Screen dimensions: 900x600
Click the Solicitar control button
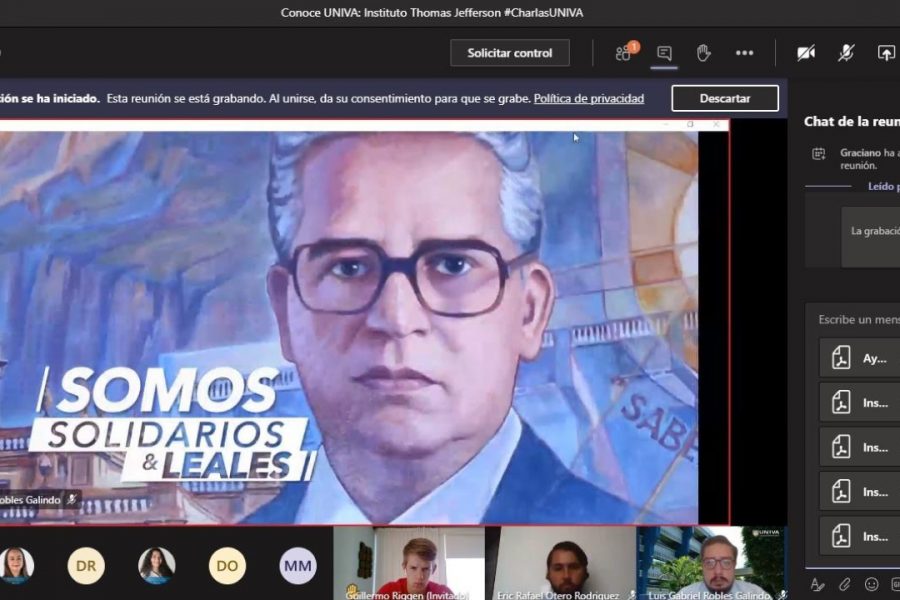click(x=510, y=53)
